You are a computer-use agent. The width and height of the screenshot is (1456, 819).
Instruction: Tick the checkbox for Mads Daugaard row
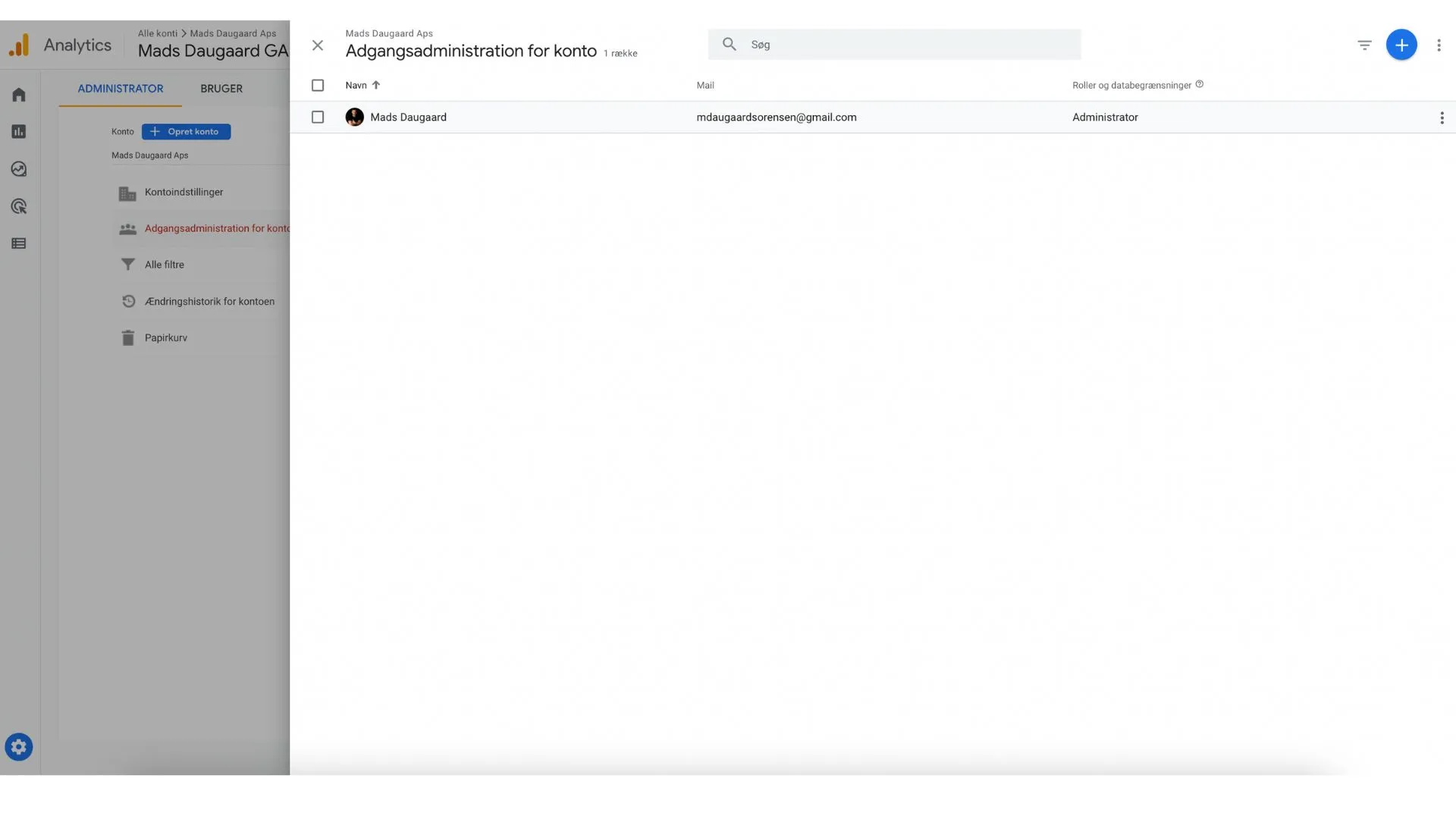click(x=318, y=118)
